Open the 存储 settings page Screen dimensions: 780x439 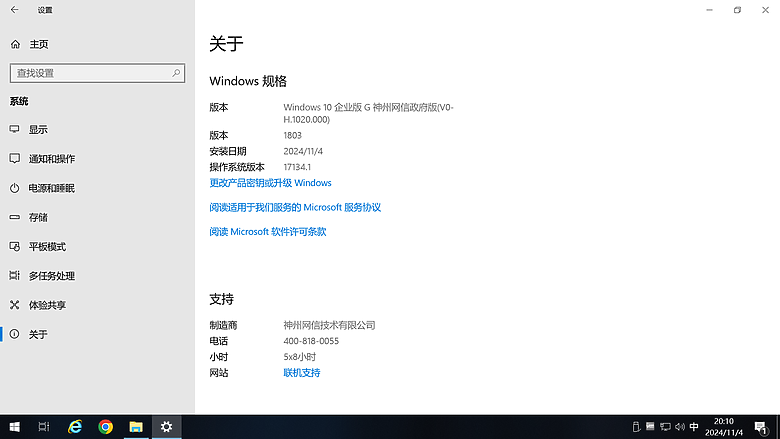pyautogui.click(x=98, y=217)
